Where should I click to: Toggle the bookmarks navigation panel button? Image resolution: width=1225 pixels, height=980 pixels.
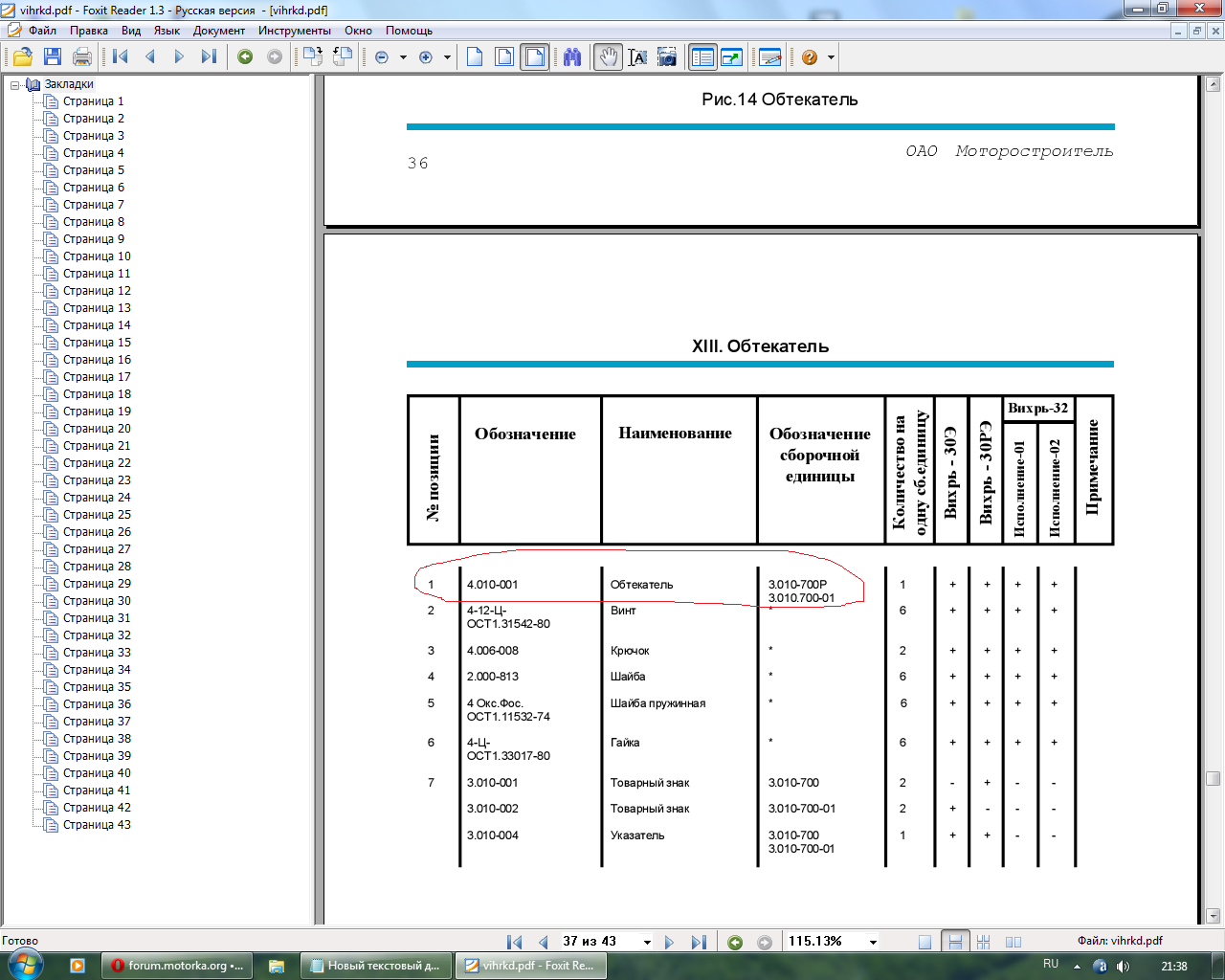pyautogui.click(x=702, y=57)
